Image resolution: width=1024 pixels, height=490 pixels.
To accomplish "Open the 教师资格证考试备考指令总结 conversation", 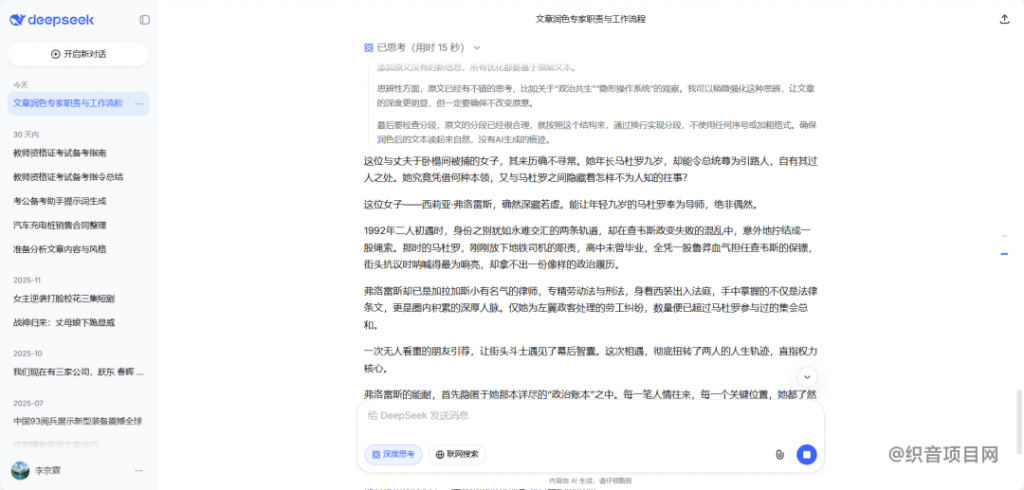I will (x=78, y=177).
